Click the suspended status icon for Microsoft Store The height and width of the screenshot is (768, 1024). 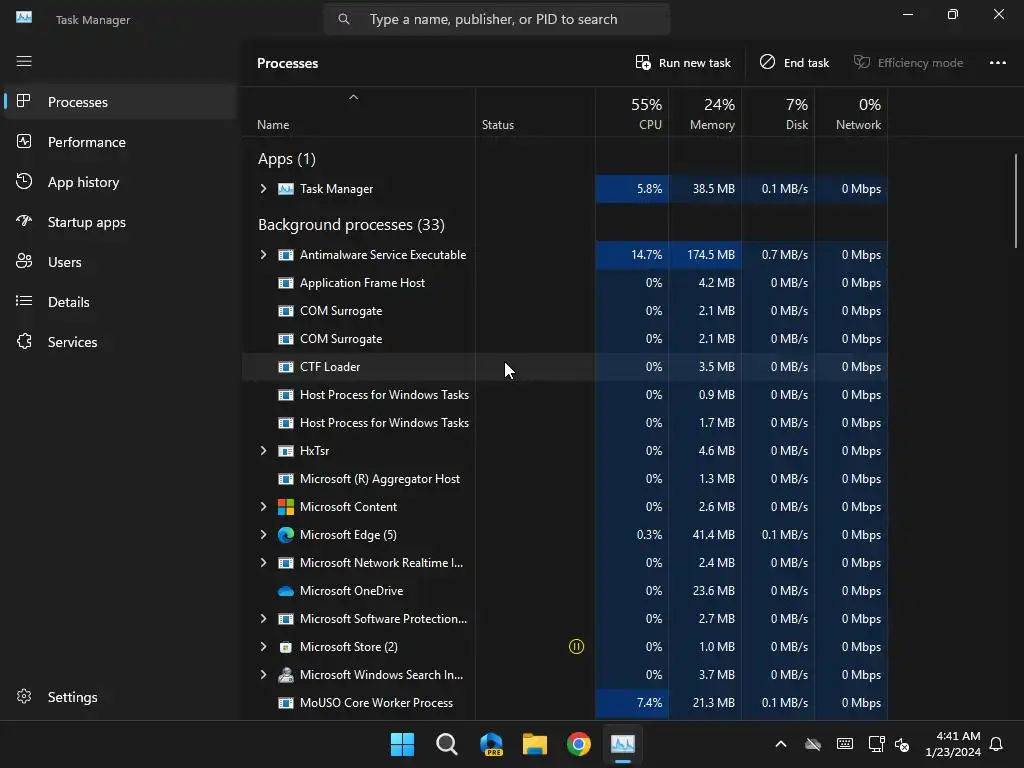(576, 647)
